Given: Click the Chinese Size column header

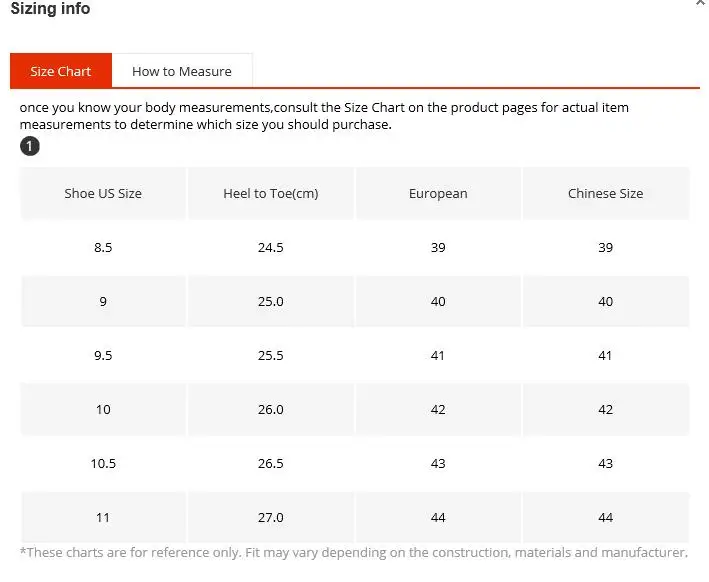Looking at the screenshot, I should [605, 193].
